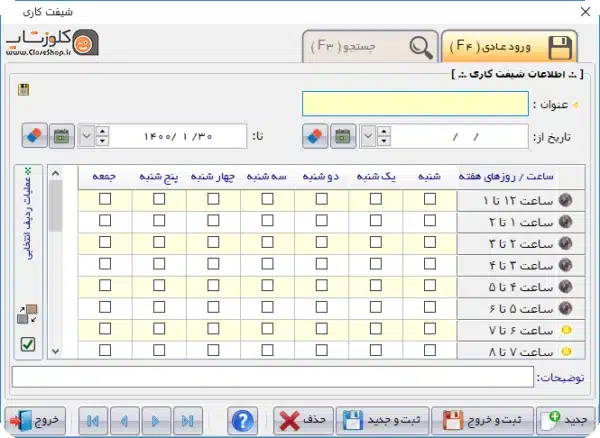Click the جدید new record button
This screenshot has width=600, height=438.
tap(566, 421)
